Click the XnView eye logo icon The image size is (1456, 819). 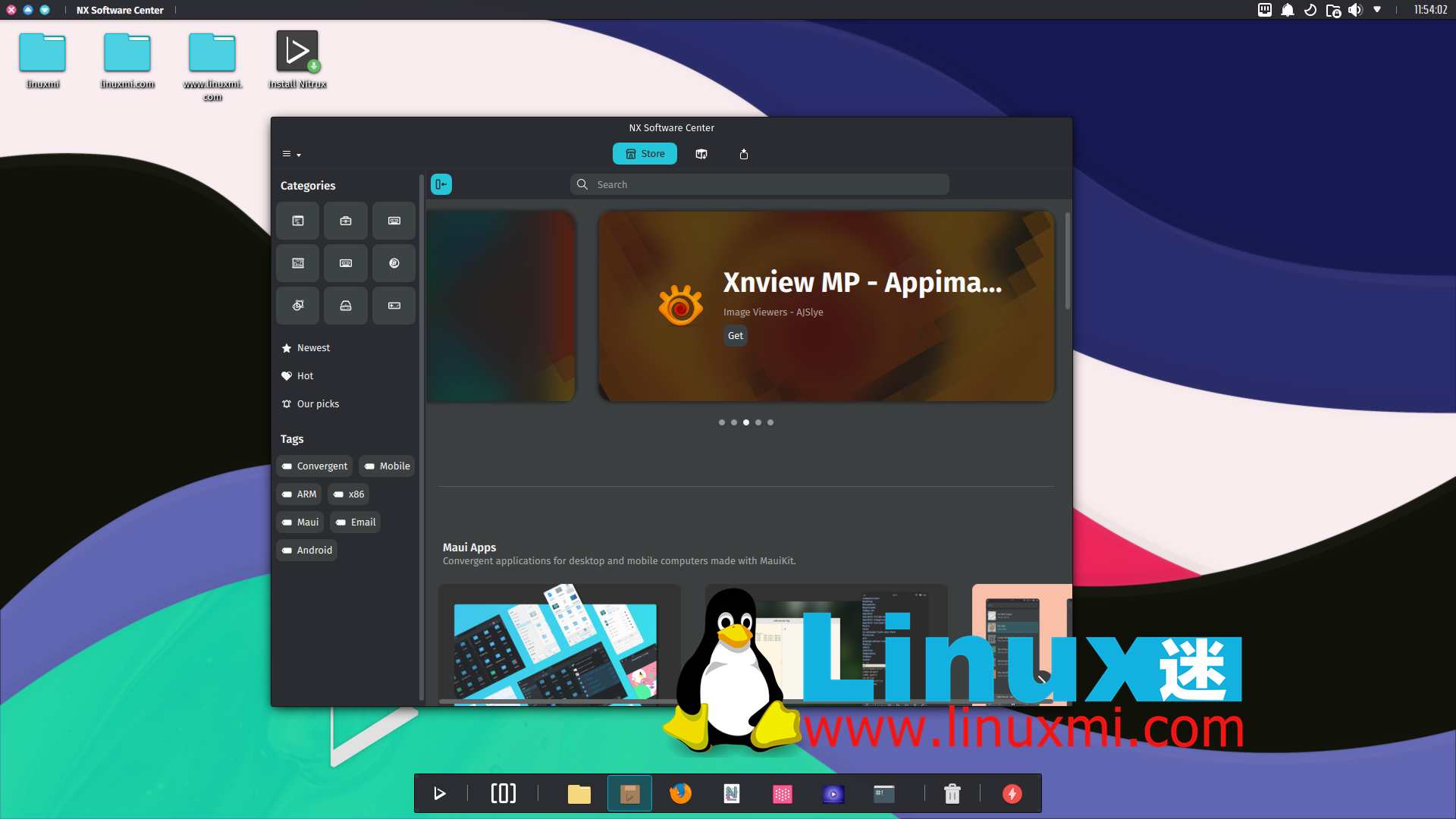[x=680, y=306]
